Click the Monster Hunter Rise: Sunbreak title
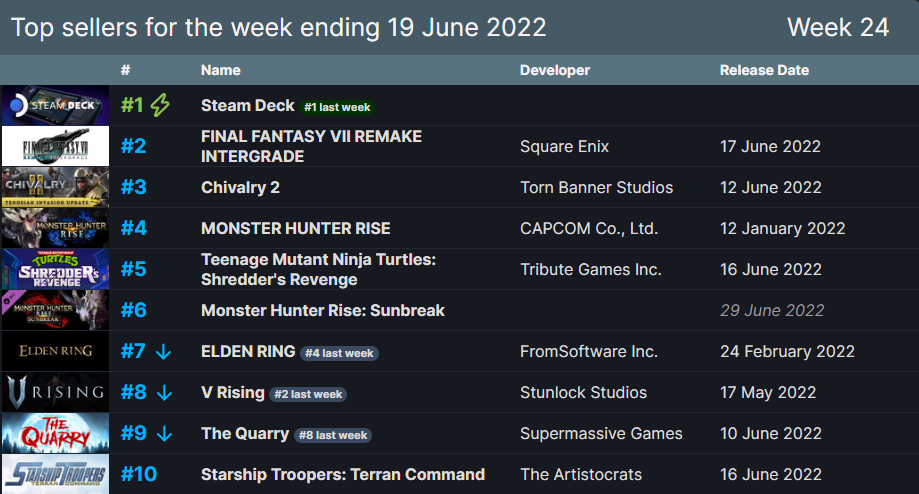The image size is (919, 494). [x=323, y=311]
